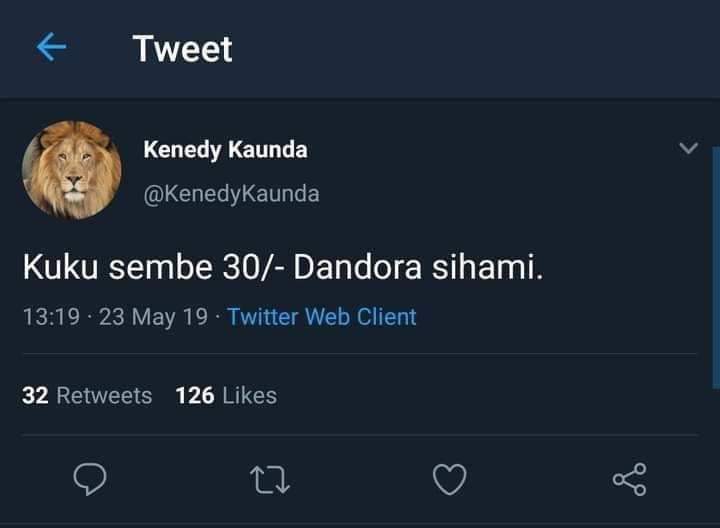
Task: View the 32 Retweets list
Action: (87, 395)
